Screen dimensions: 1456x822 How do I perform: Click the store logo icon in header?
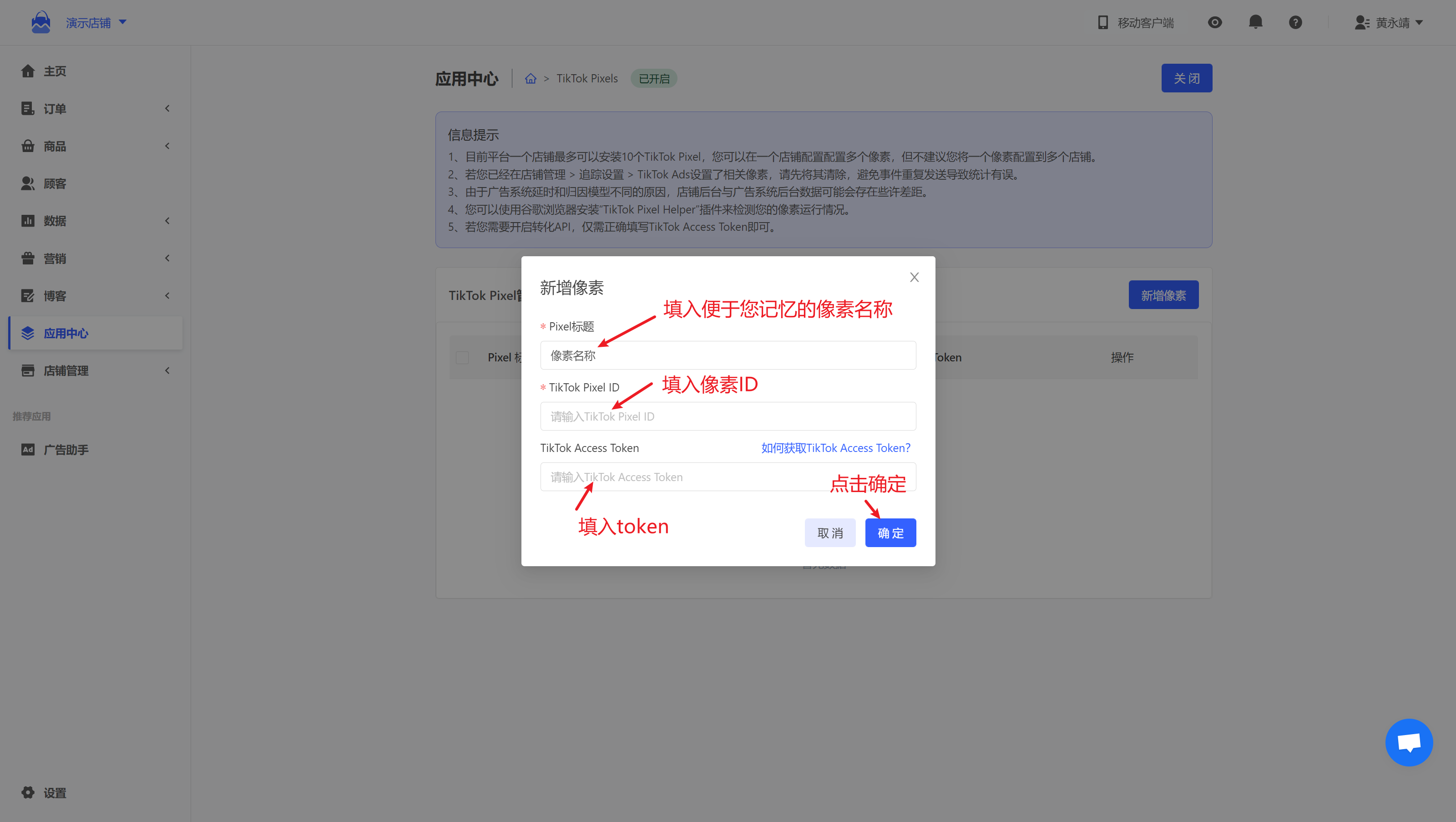tap(40, 22)
